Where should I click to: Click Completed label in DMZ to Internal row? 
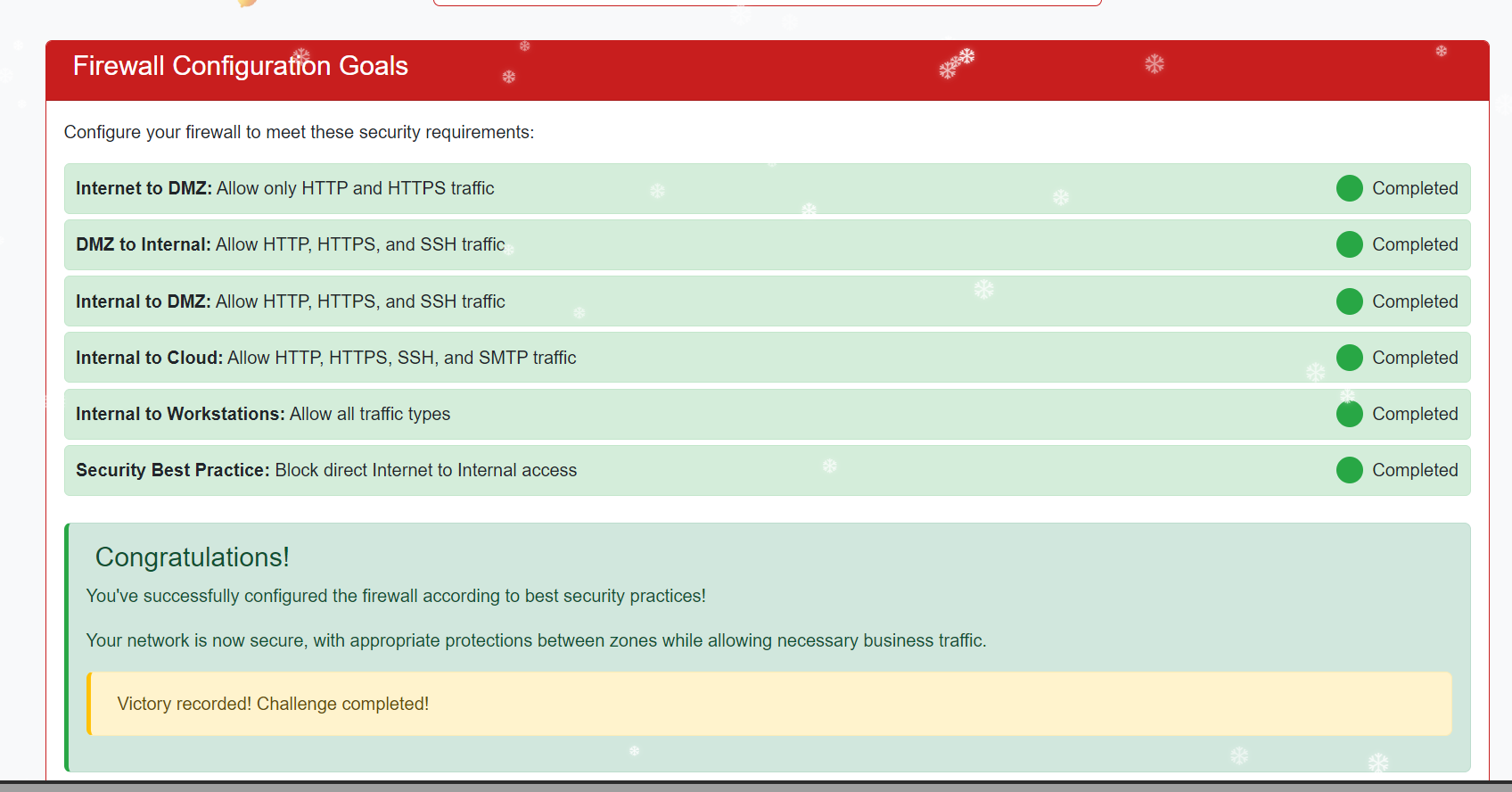coord(1415,244)
